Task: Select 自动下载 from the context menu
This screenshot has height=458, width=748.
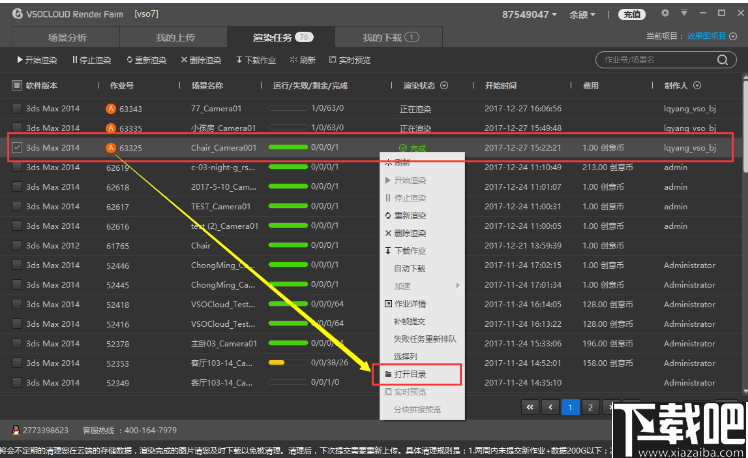Action: [x=422, y=269]
